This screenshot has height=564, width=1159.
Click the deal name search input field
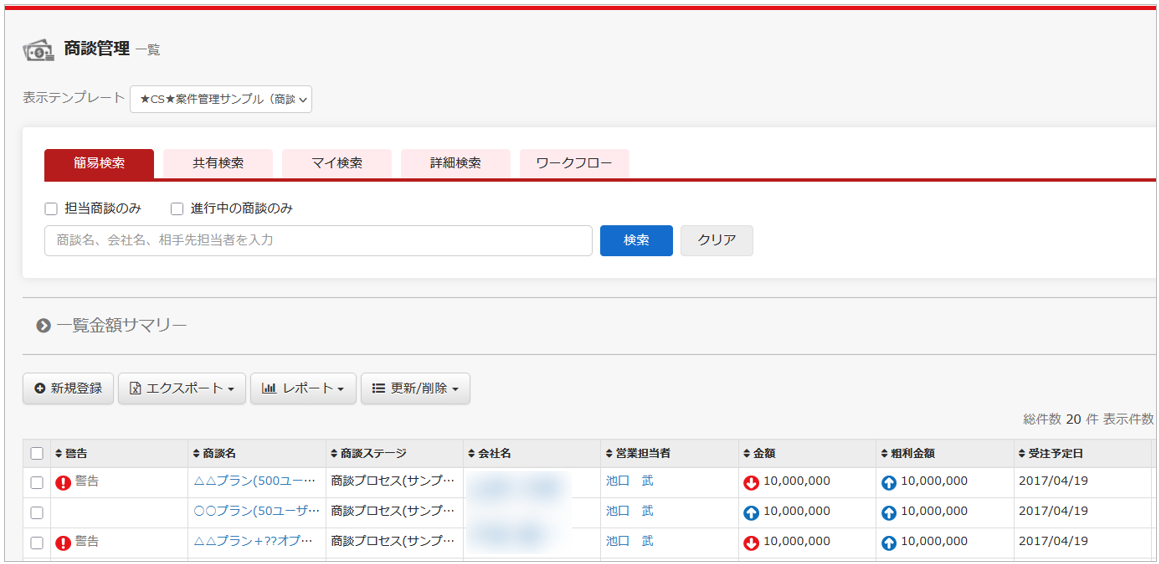point(318,240)
